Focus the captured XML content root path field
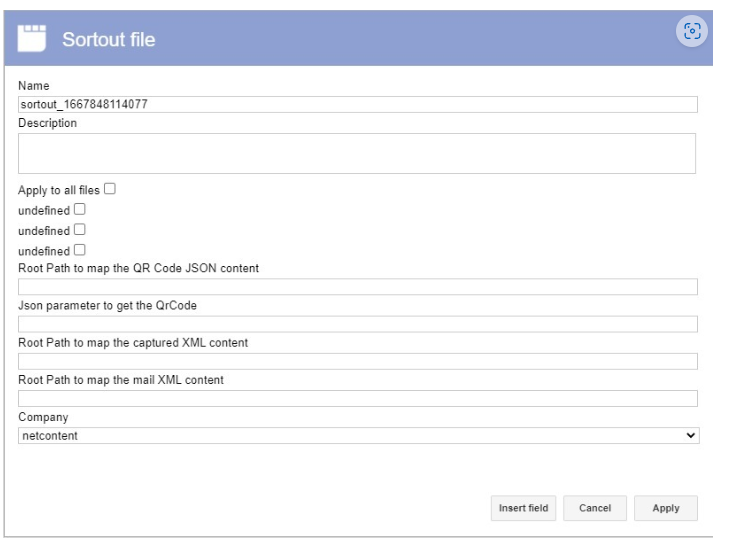The image size is (729, 543). (x=358, y=361)
